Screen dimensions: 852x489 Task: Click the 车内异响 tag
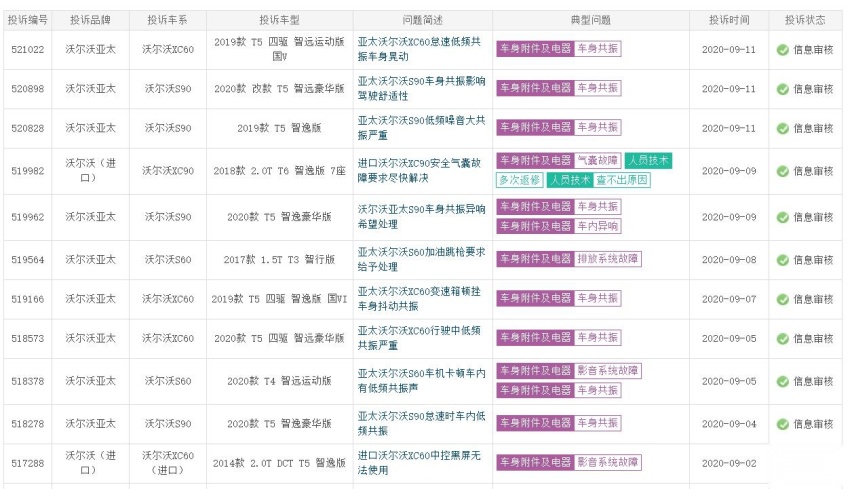(598, 226)
